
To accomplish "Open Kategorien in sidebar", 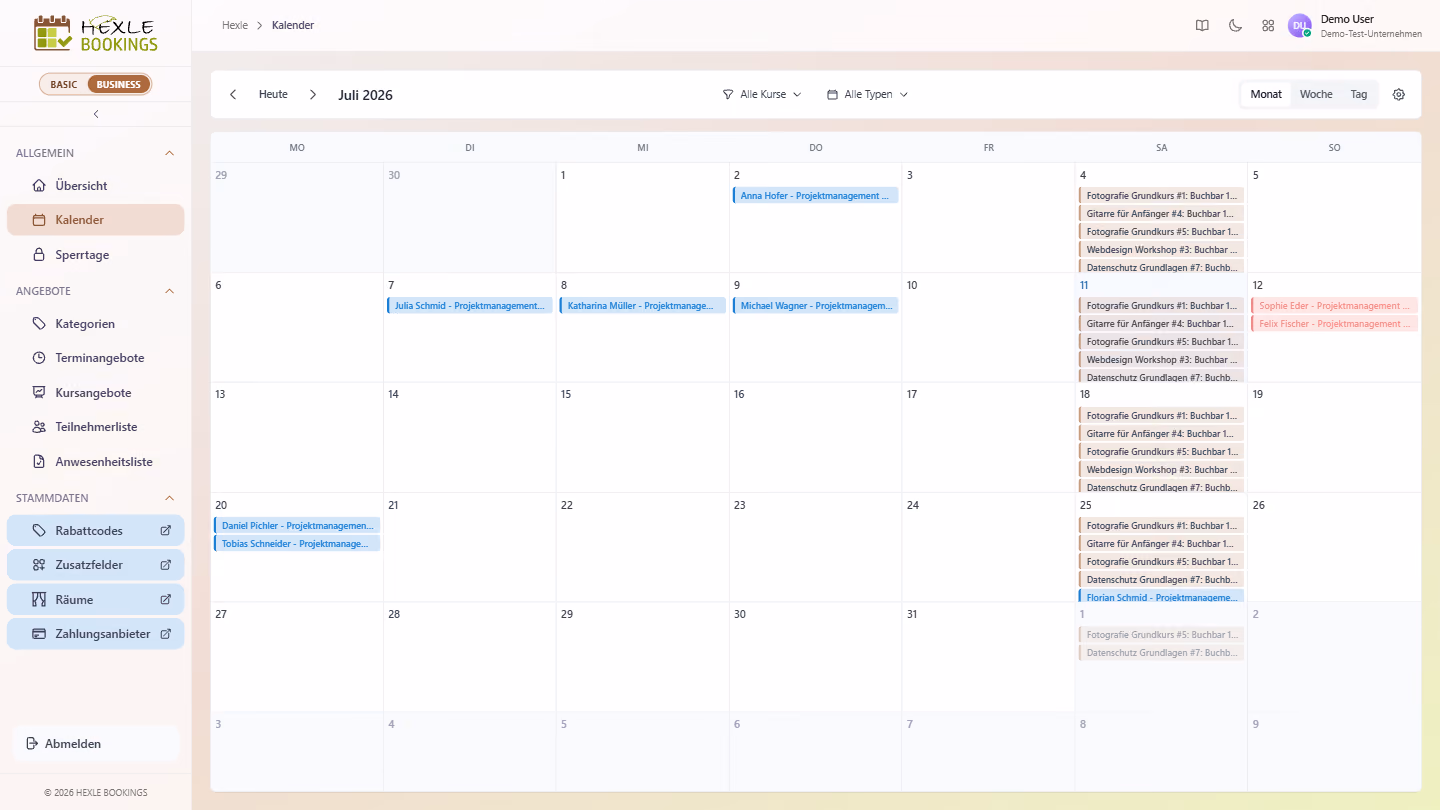I will [96, 324].
